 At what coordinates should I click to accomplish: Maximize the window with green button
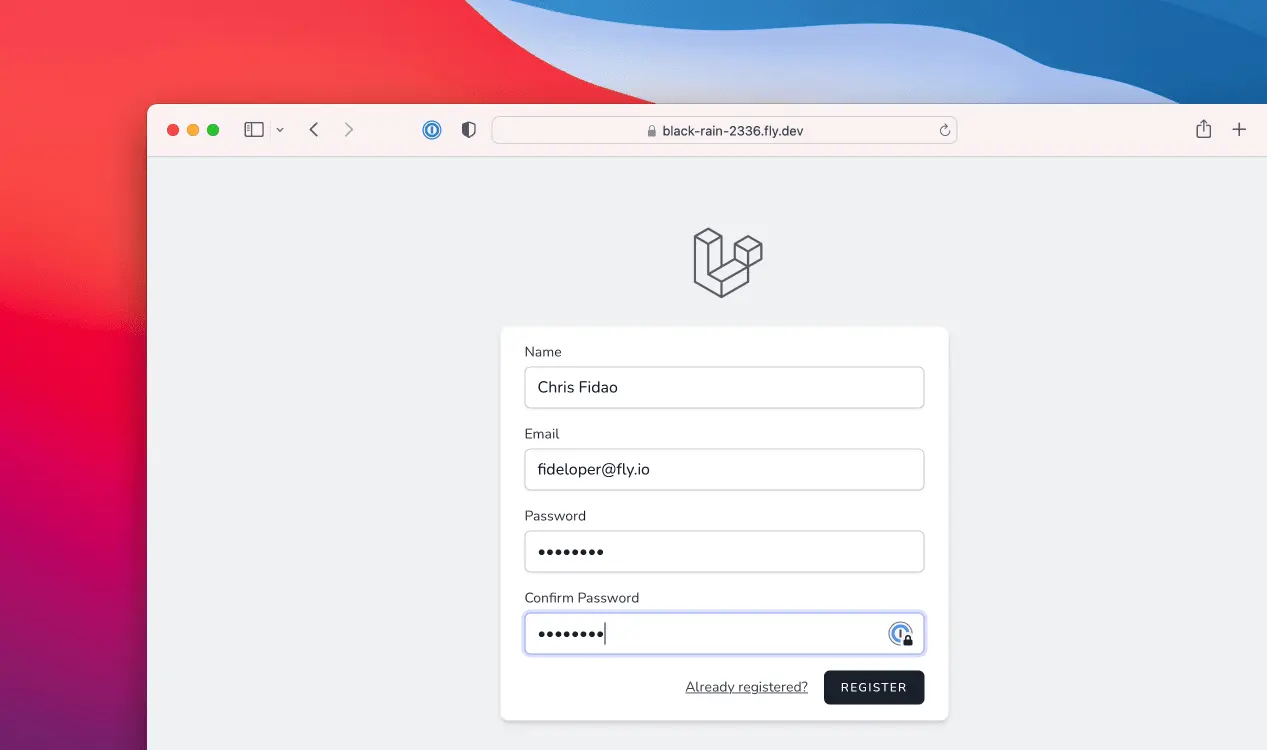tap(213, 130)
